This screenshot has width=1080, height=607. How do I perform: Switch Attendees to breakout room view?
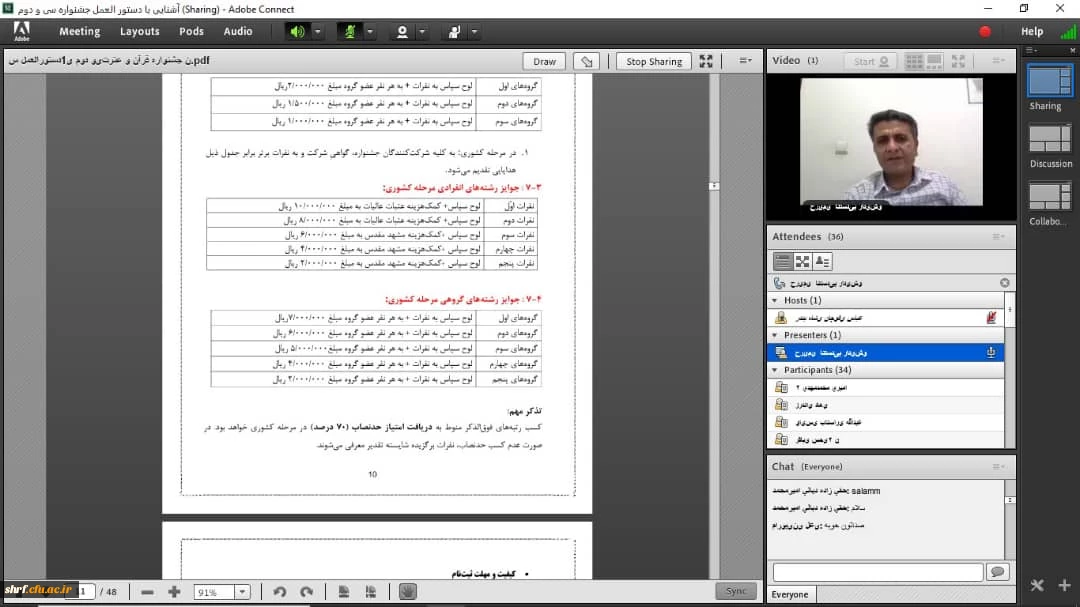pyautogui.click(x=802, y=261)
